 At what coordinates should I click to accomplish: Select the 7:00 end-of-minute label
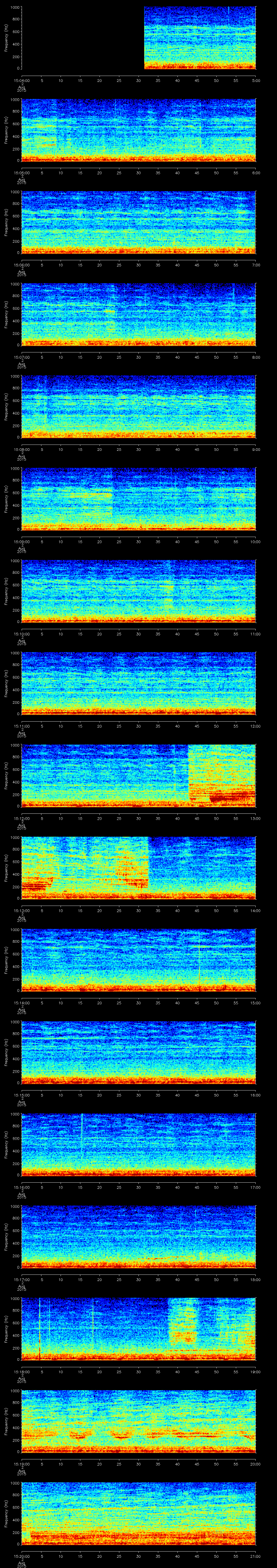(256, 265)
